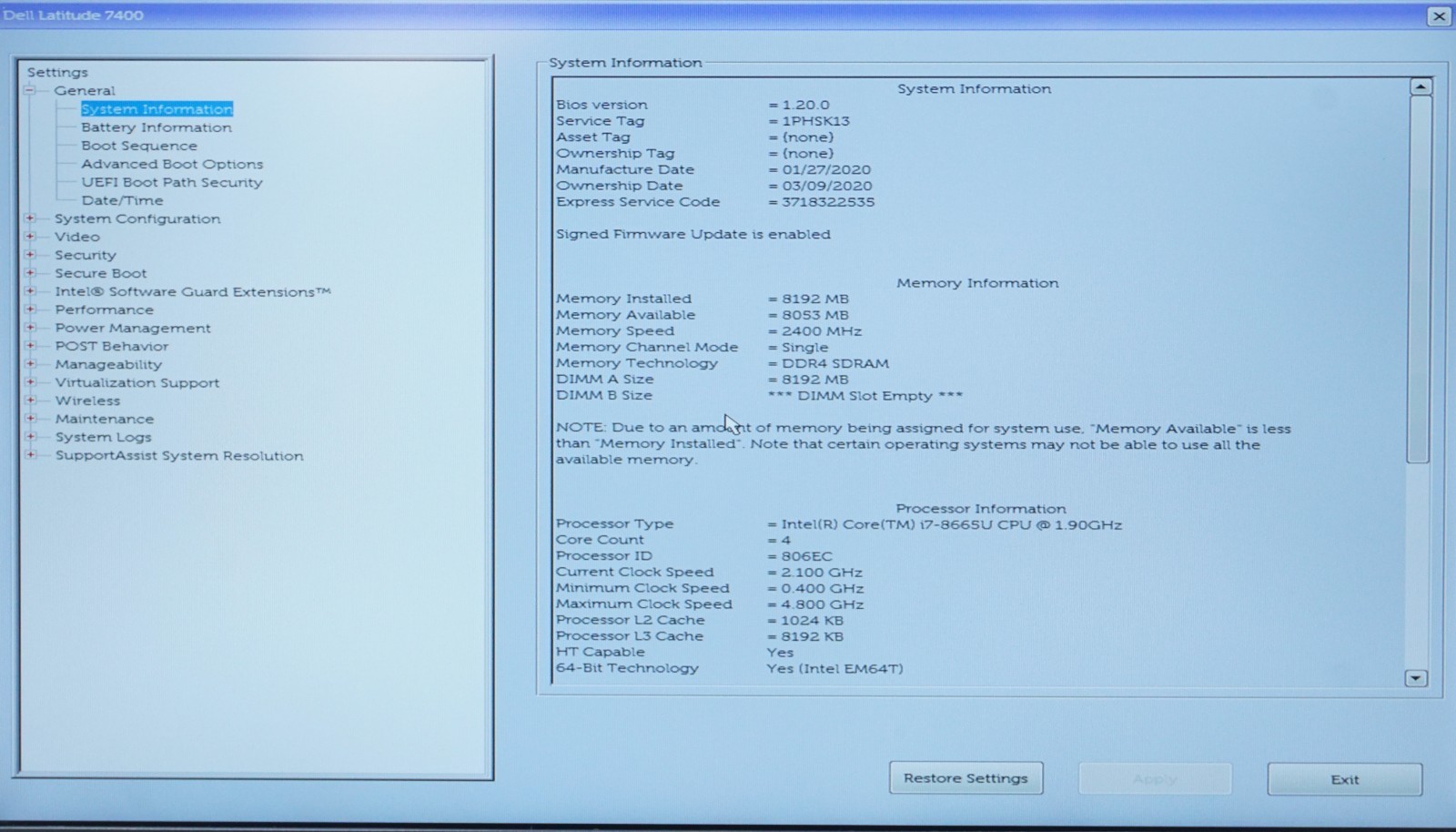The image size is (1456, 832).
Task: Click Memory Installed value 8192 MB
Action: 815,299
